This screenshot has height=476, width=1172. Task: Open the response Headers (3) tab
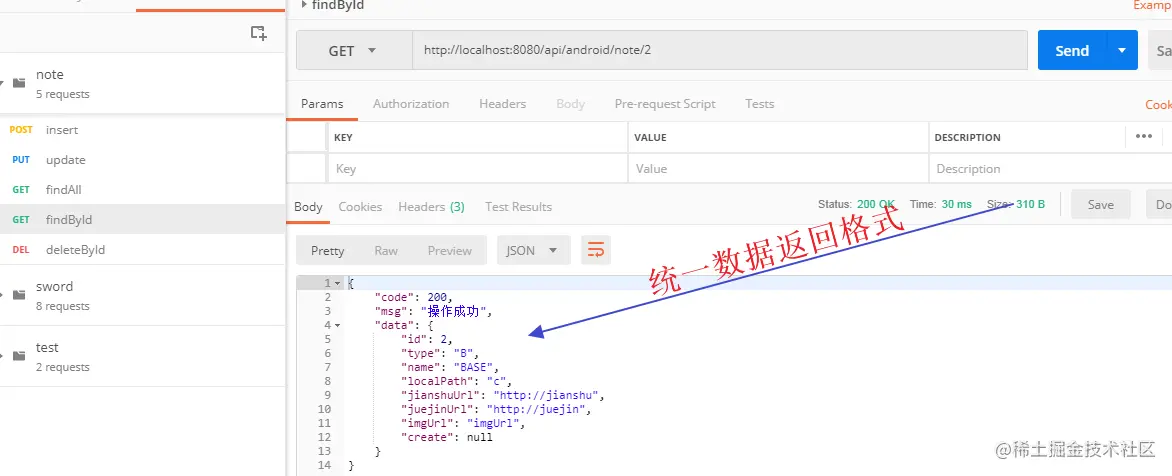point(431,207)
